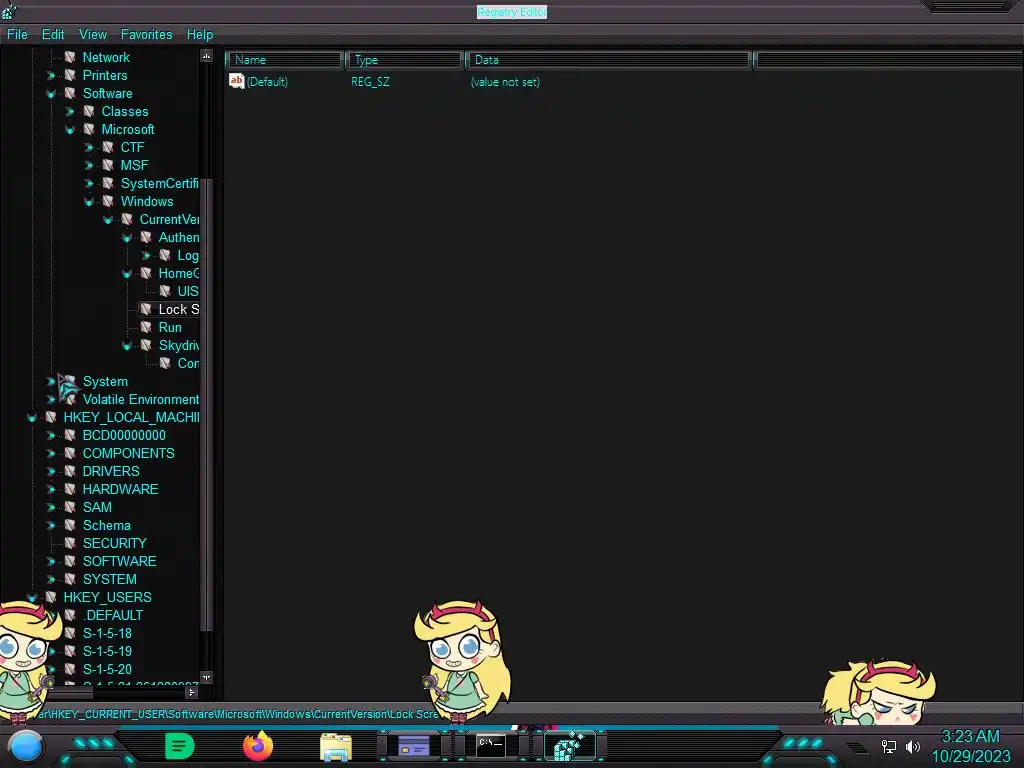Collapse the Software key in the tree
Viewport: 1024px width, 768px height.
click(x=51, y=94)
